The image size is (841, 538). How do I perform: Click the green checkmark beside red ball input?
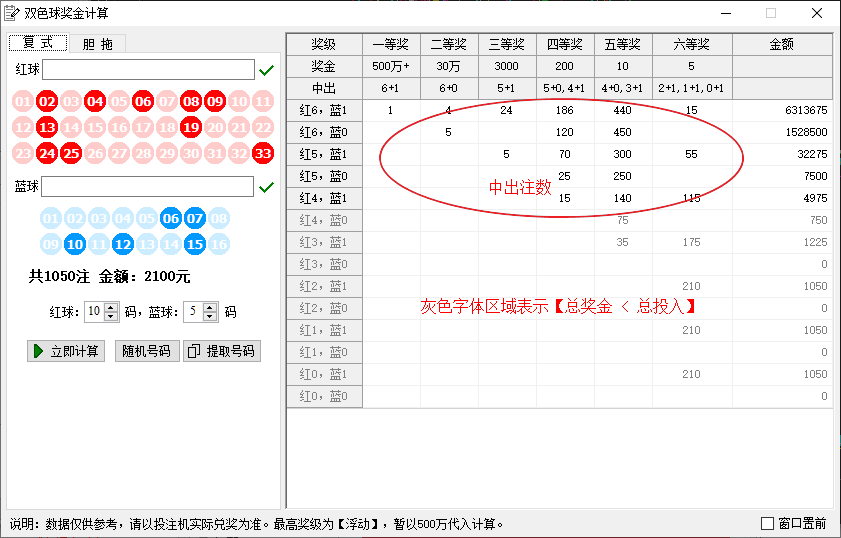tap(266, 70)
